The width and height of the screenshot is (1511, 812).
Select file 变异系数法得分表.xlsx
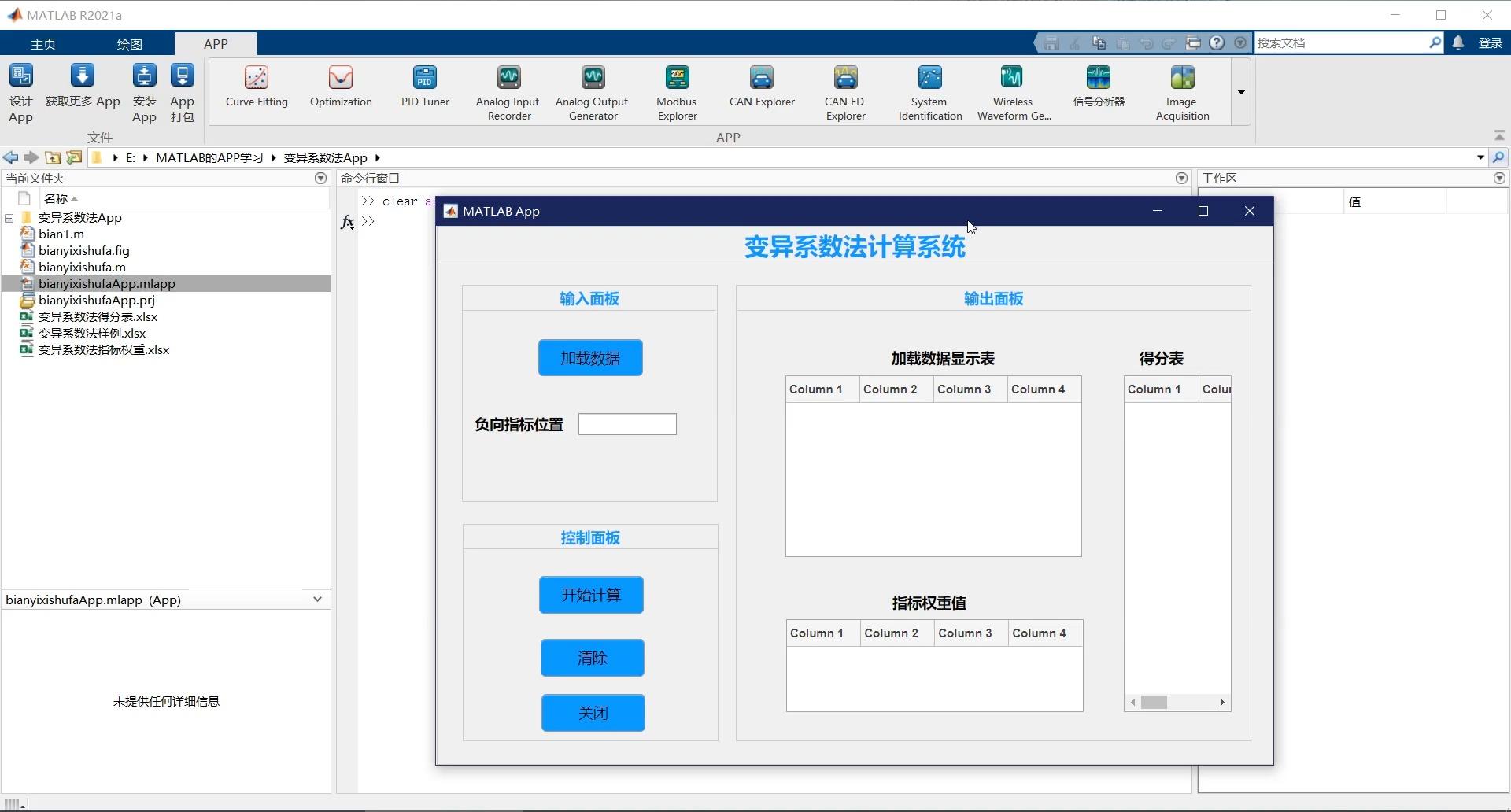coord(98,316)
